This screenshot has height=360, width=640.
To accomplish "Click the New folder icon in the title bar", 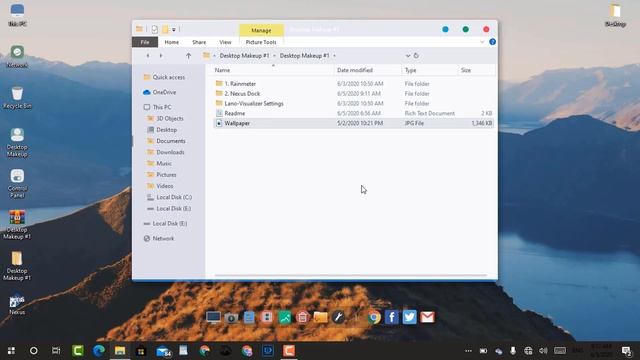I will point(165,29).
